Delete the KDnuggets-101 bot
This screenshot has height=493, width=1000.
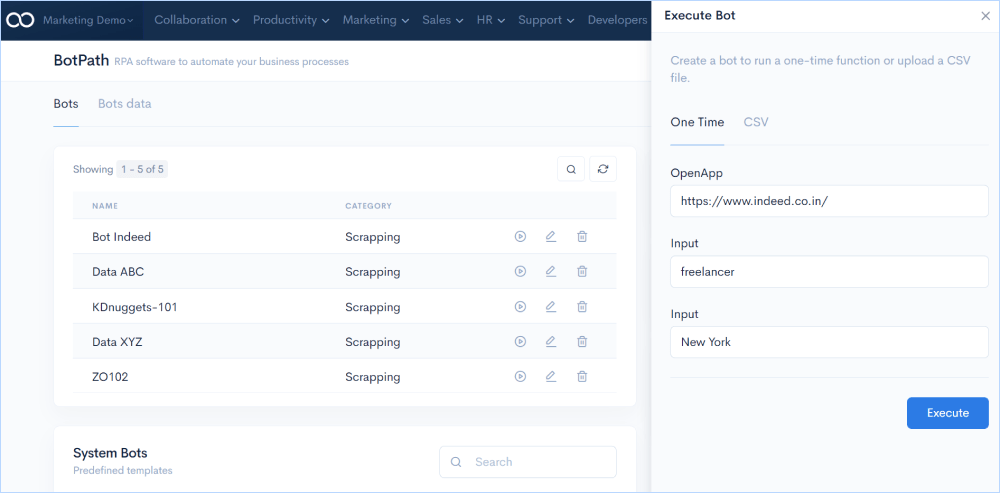point(582,307)
